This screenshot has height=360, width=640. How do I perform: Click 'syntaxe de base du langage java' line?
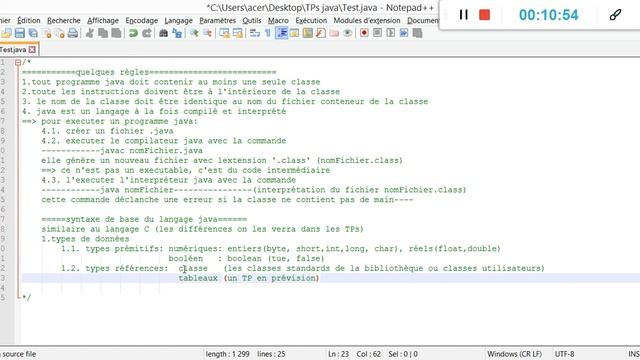144,219
